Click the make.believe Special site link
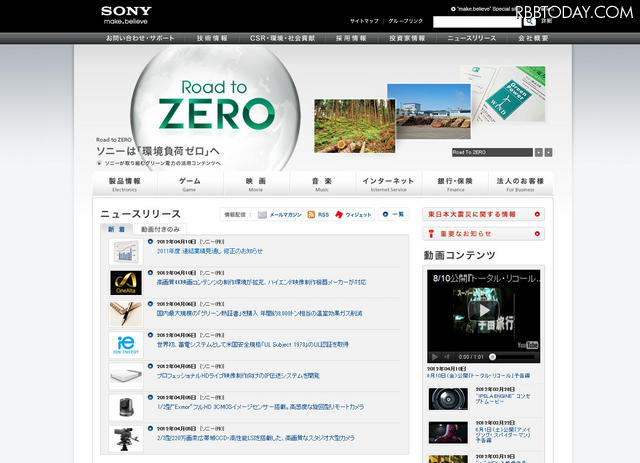The width and height of the screenshot is (640, 463). pyautogui.click(x=483, y=9)
